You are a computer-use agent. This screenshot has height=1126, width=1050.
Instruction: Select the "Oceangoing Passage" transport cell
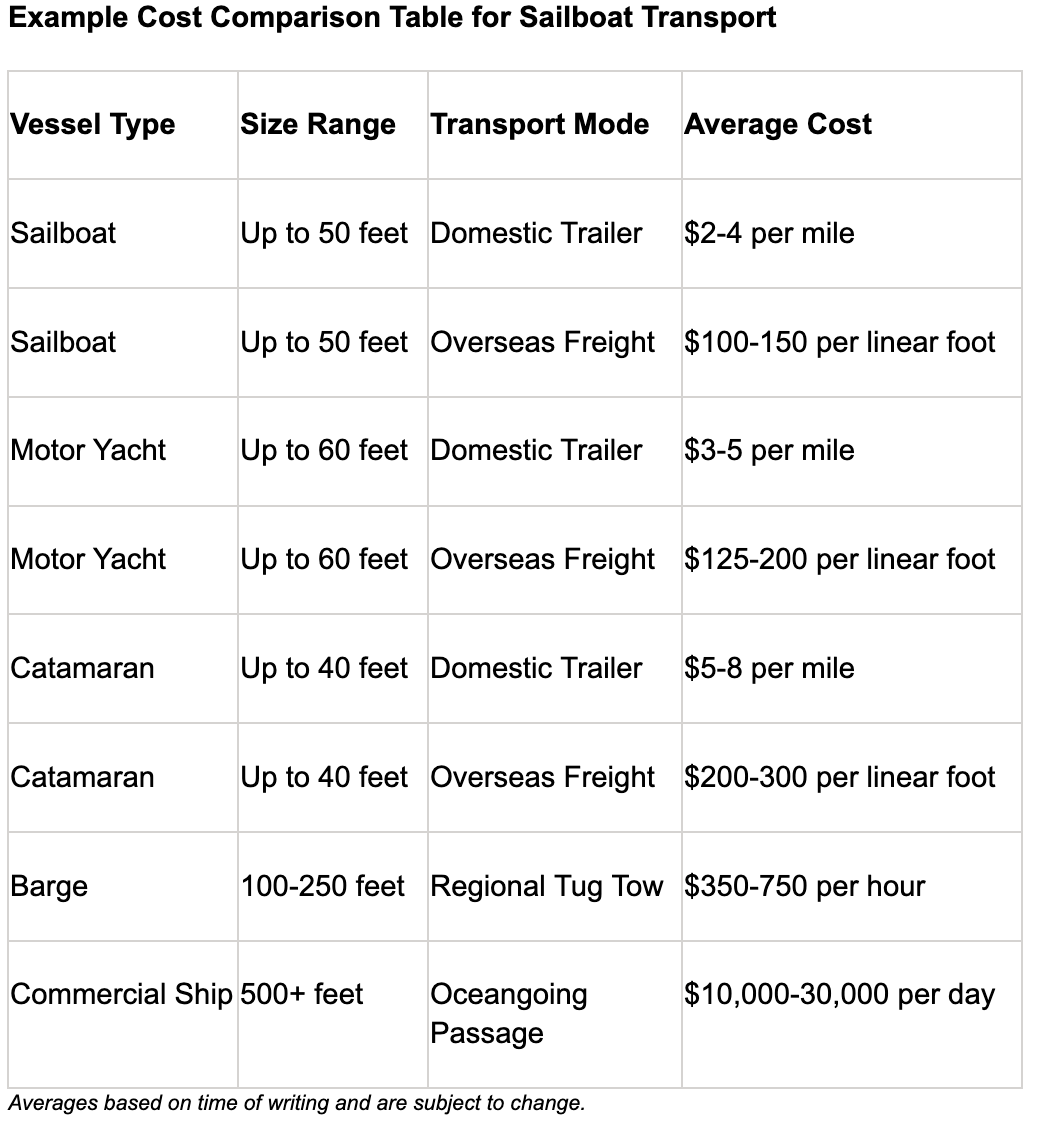pyautogui.click(x=509, y=1013)
